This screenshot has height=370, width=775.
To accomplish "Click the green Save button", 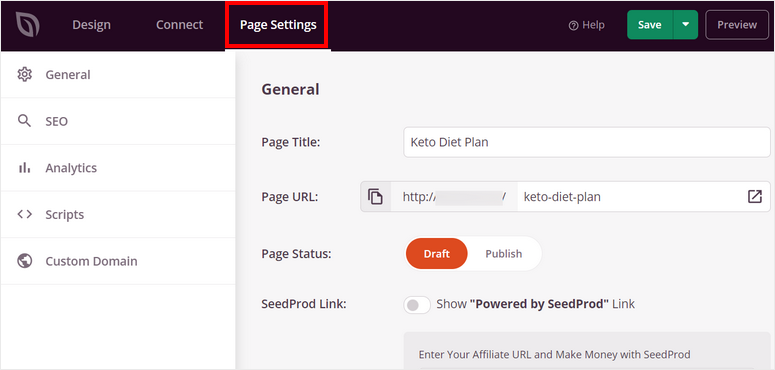I will click(x=649, y=25).
